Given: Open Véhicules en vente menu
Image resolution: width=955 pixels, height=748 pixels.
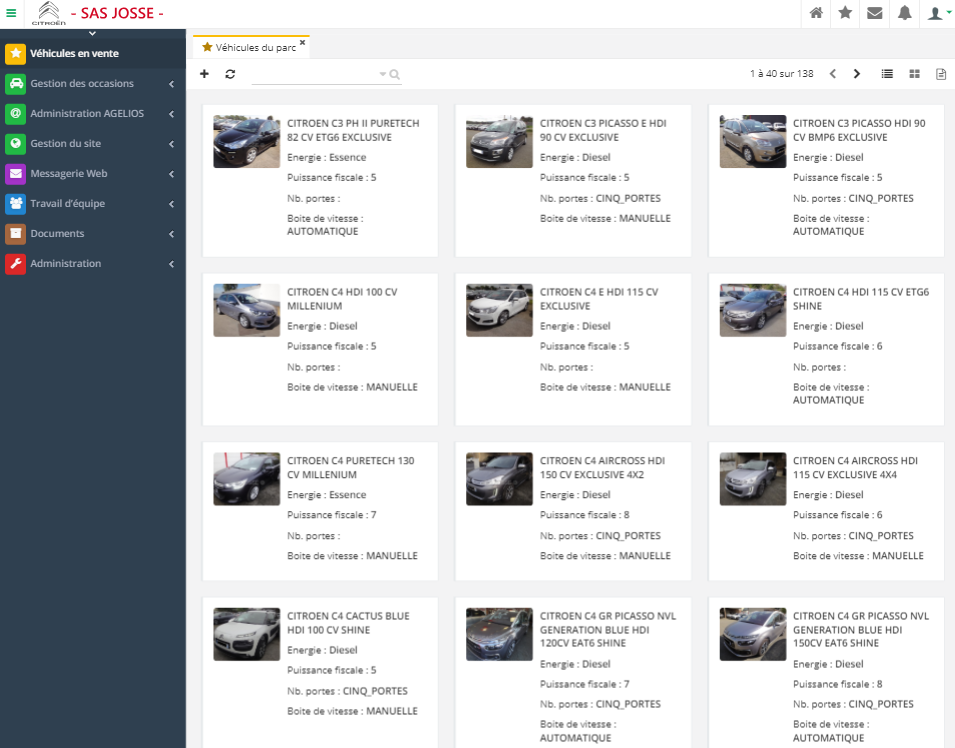Looking at the screenshot, I should coord(93,54).
